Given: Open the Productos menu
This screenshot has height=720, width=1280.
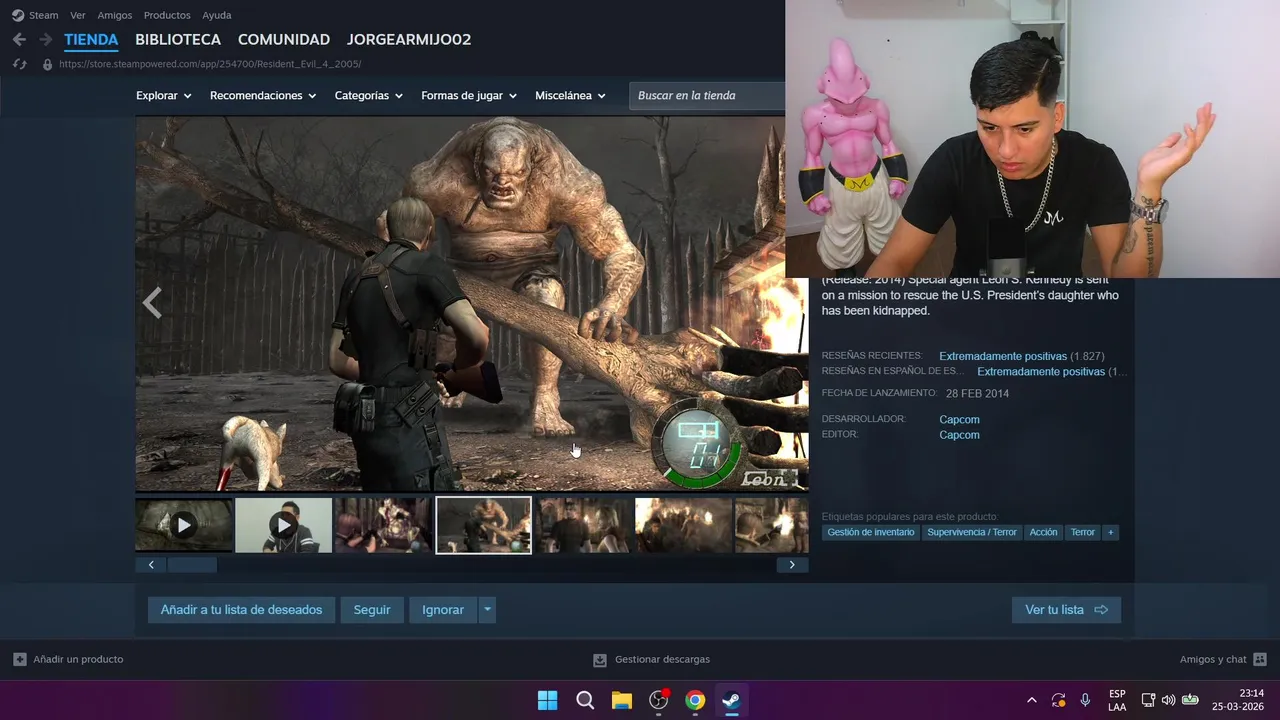Looking at the screenshot, I should click(x=167, y=15).
